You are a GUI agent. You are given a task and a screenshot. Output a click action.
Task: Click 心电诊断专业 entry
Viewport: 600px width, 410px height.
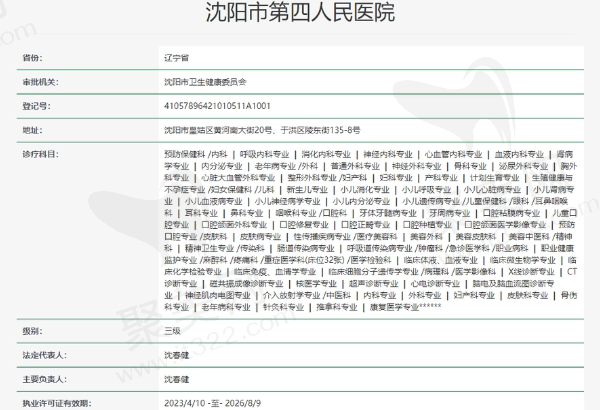tap(435, 284)
